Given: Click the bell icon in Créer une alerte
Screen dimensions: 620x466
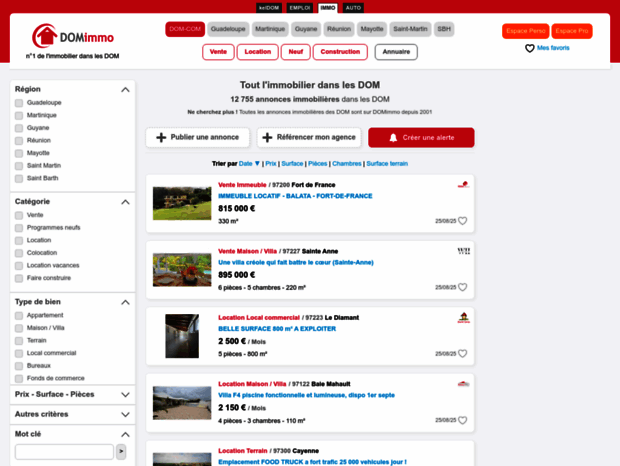Looking at the screenshot, I should [x=393, y=138].
